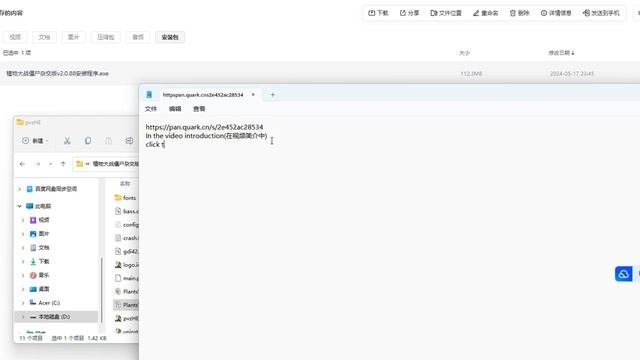Screen dimensions: 640x360
Task: Click the 大小 size column header
Action: point(464,53)
